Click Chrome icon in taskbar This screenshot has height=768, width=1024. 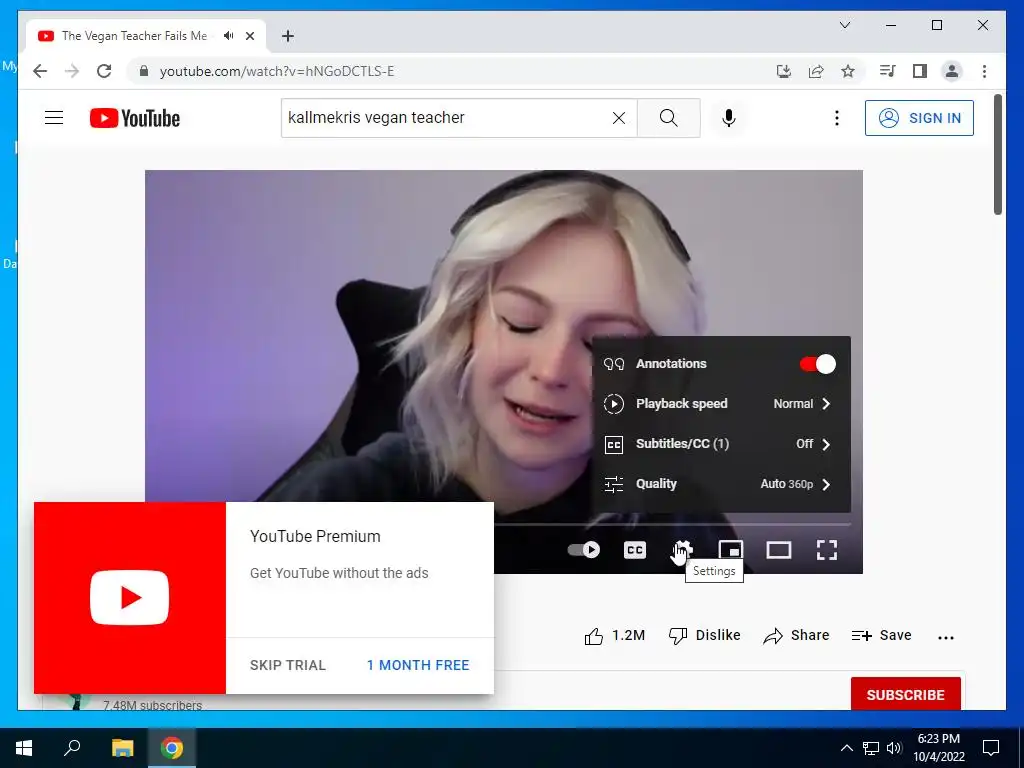(172, 748)
